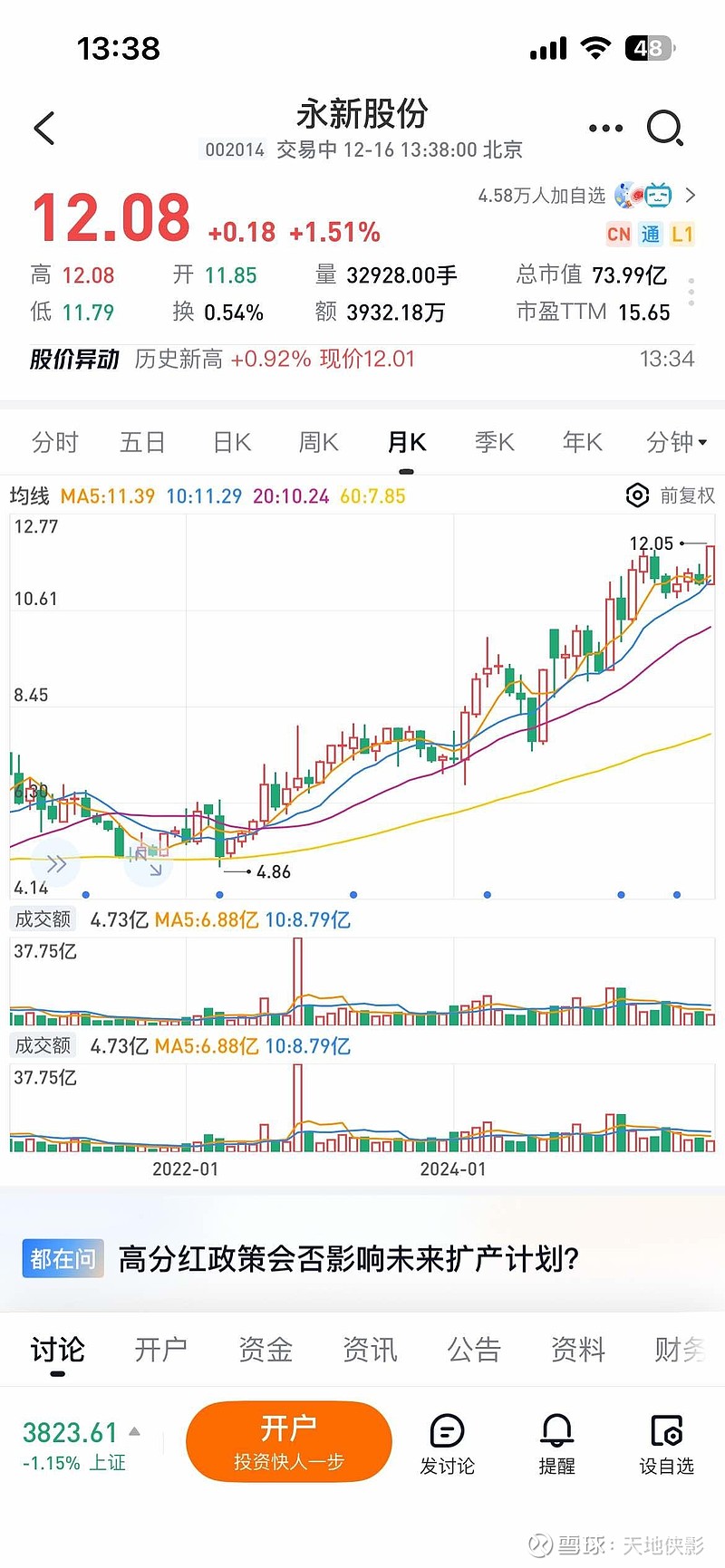Screen dimensions: 725x1568
Task: Select the 日K chart tab
Action: (232, 442)
